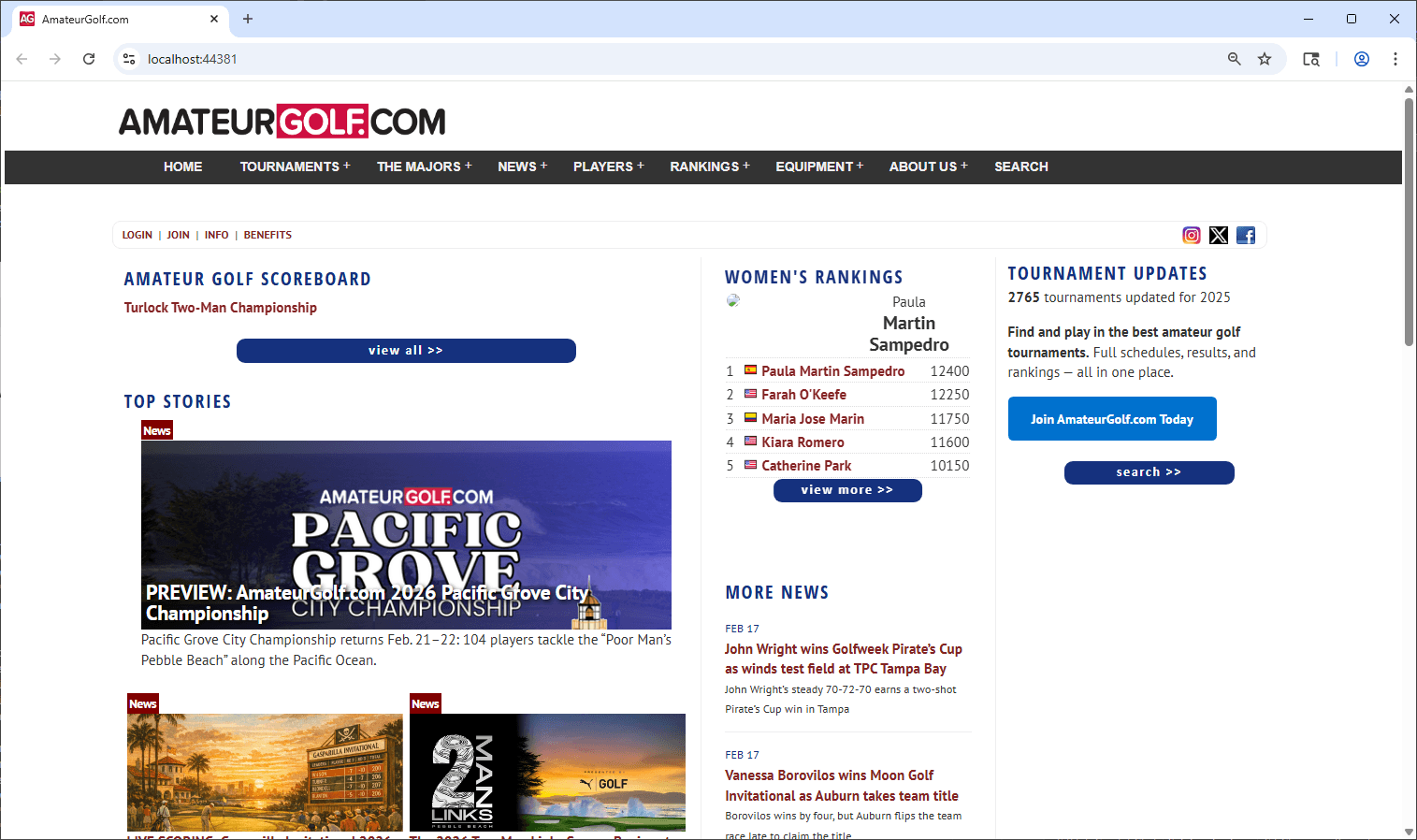Screen dimensions: 1417x840
Task: Open the browser profile icon
Action: tap(1361, 59)
